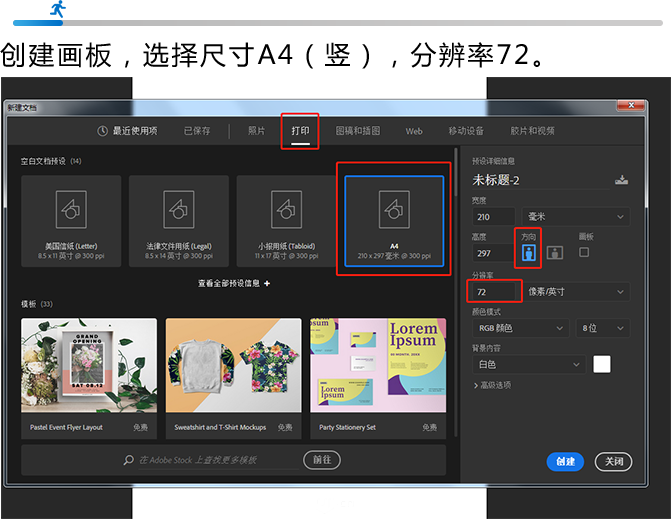Switch to the 移动设备 tab

[466, 131]
